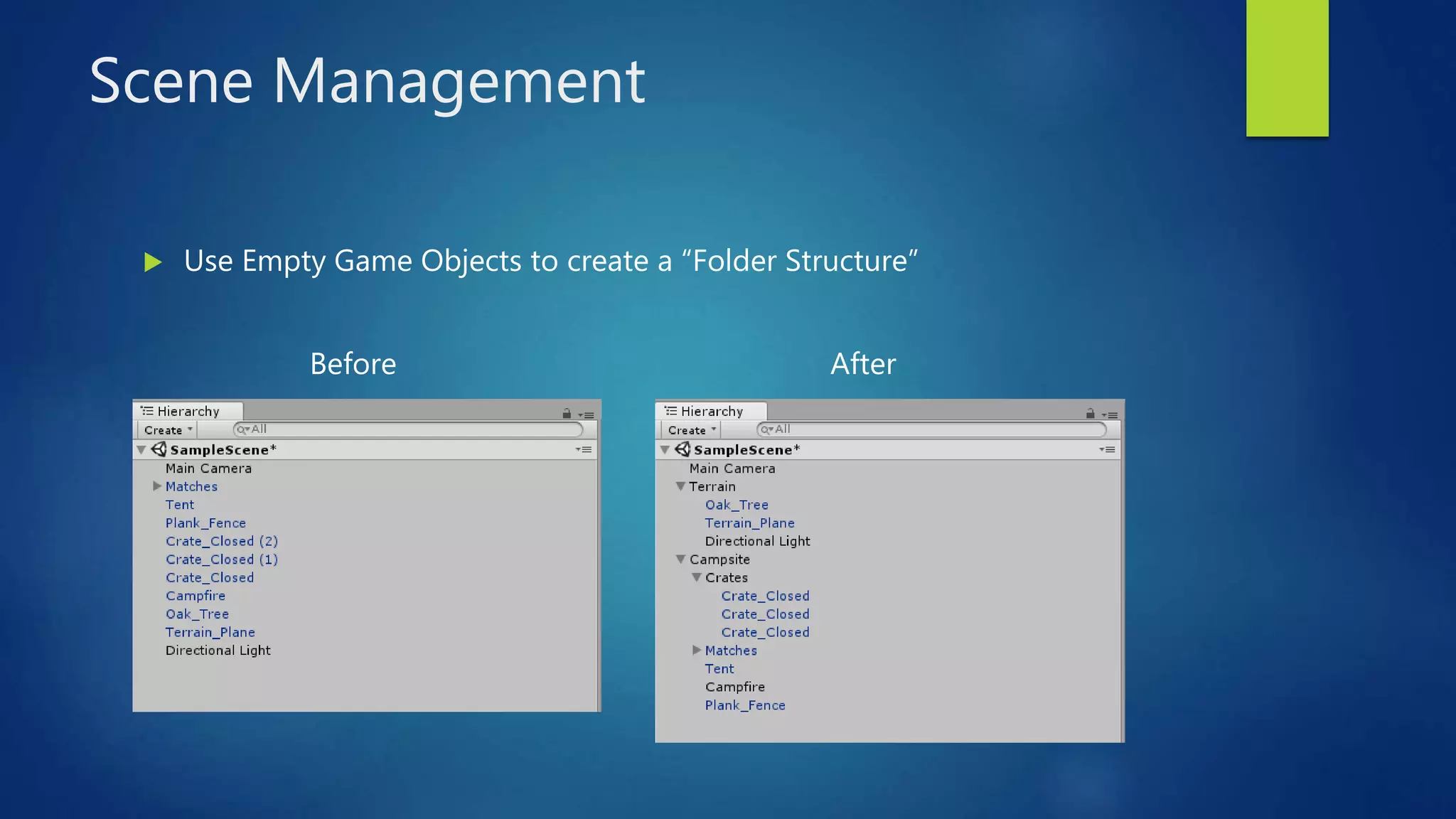1456x819 pixels.
Task: Select Crate_Closed (1) in Before panel
Action: [221, 560]
